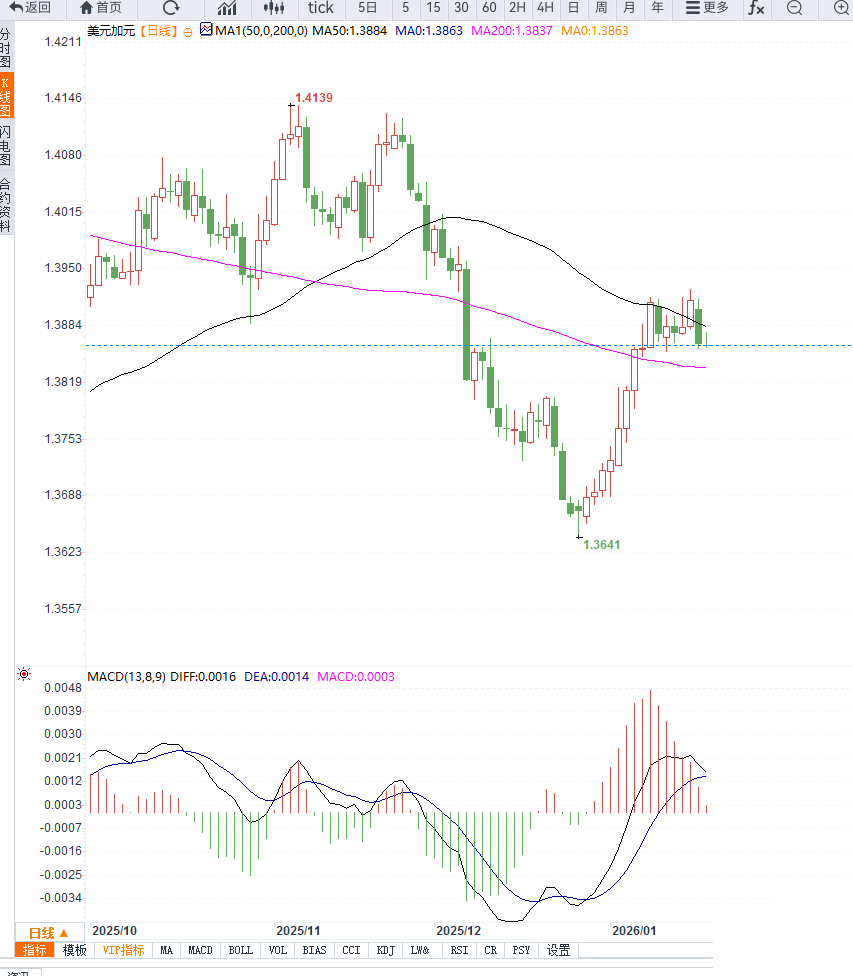The width and height of the screenshot is (853, 976).
Task: Switch to the tick chart interval
Action: click(320, 8)
